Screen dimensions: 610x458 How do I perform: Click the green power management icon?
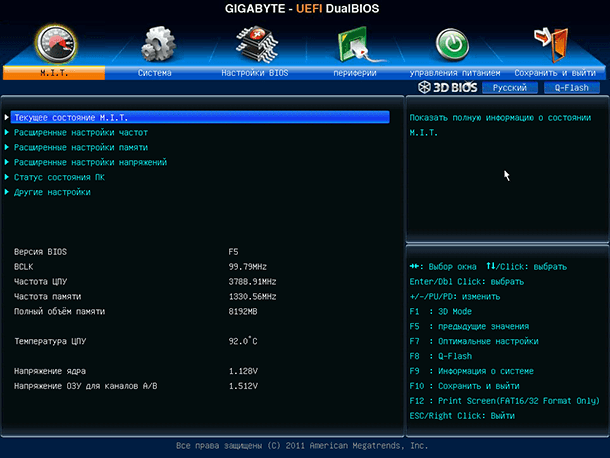[x=452, y=45]
